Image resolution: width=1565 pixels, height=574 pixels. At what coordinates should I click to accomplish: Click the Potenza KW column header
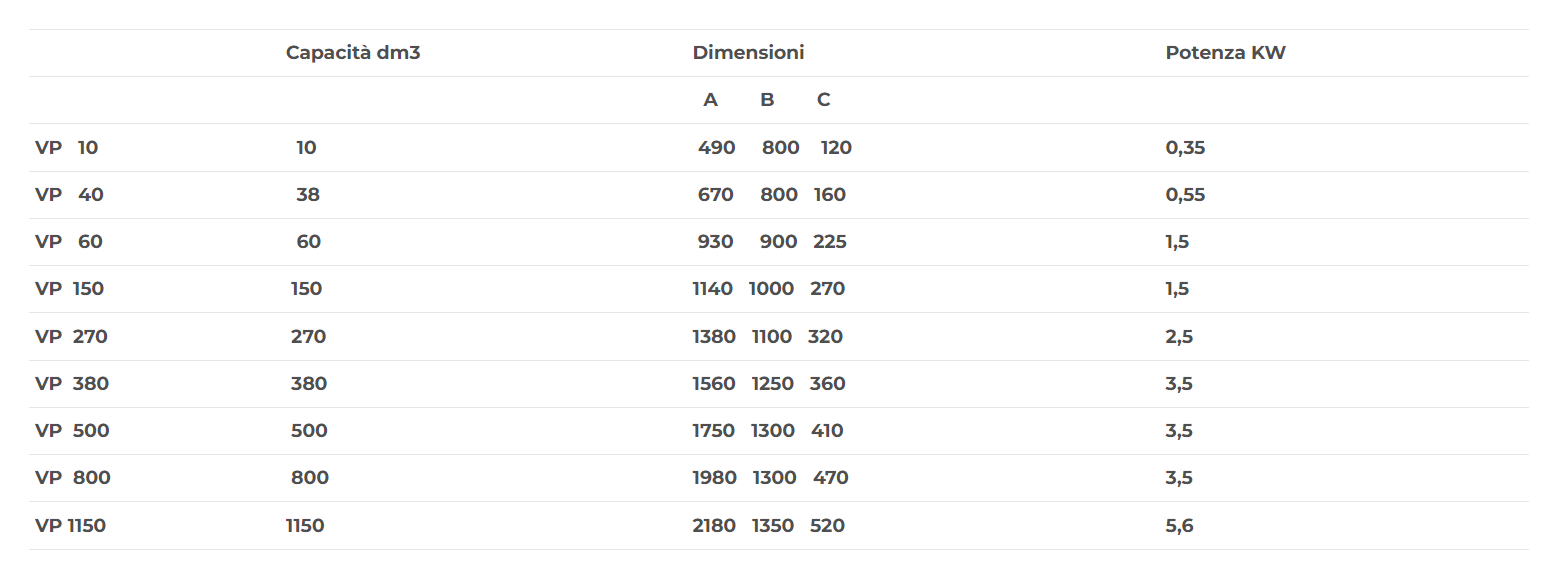1225,53
